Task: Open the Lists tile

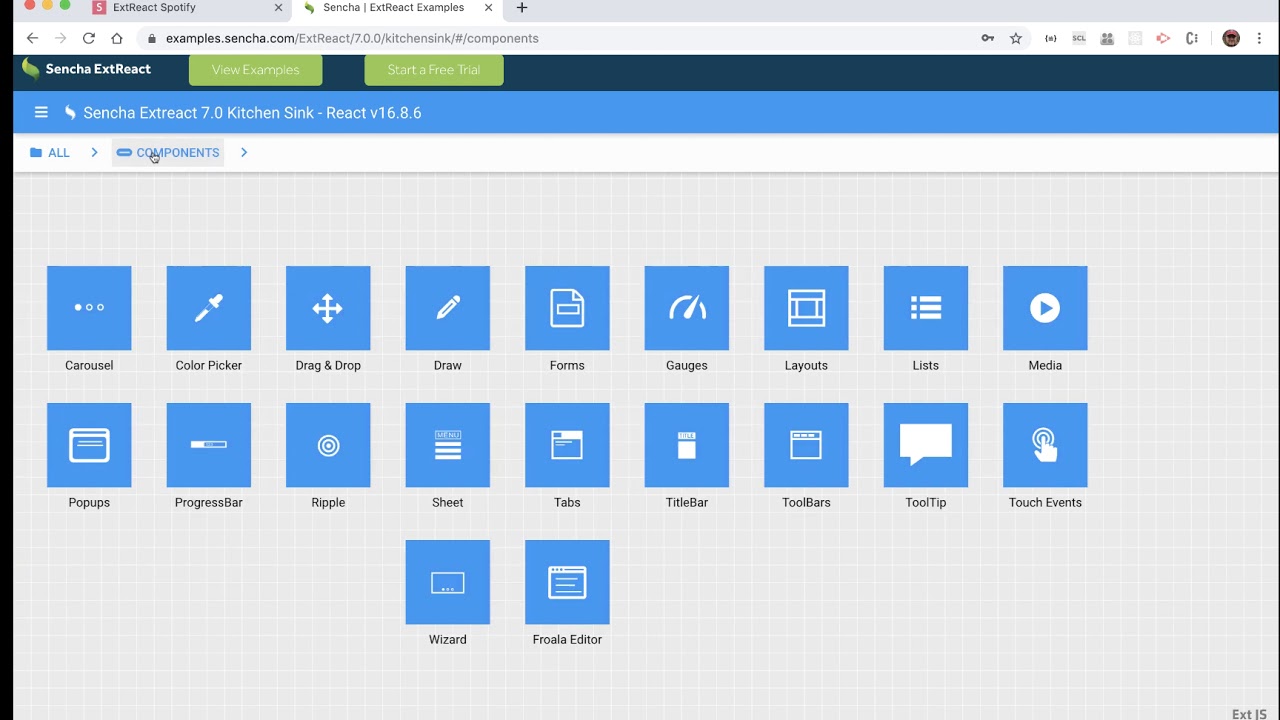Action: tap(925, 308)
